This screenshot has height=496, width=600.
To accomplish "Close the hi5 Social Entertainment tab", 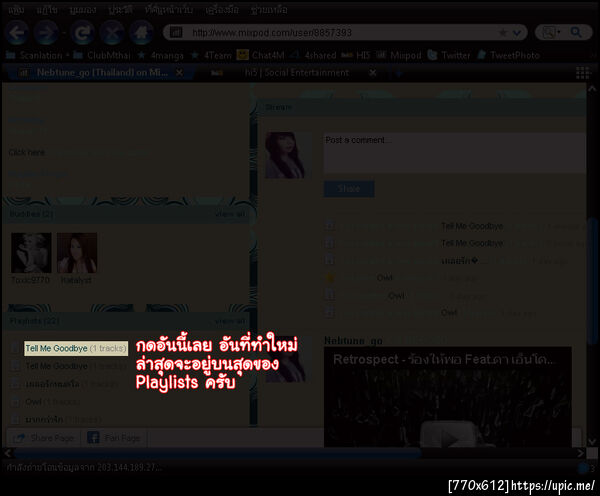I will pos(373,72).
